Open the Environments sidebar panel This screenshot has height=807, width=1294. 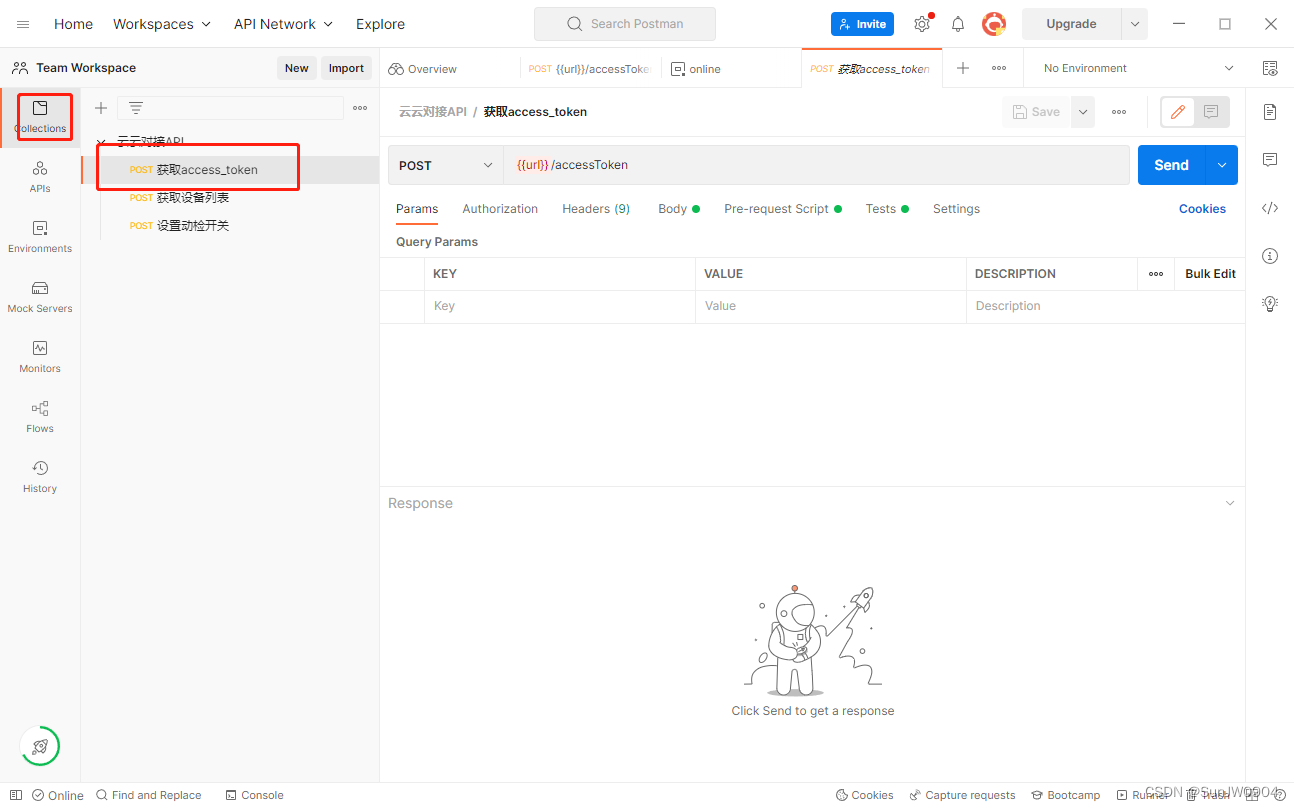(x=40, y=237)
